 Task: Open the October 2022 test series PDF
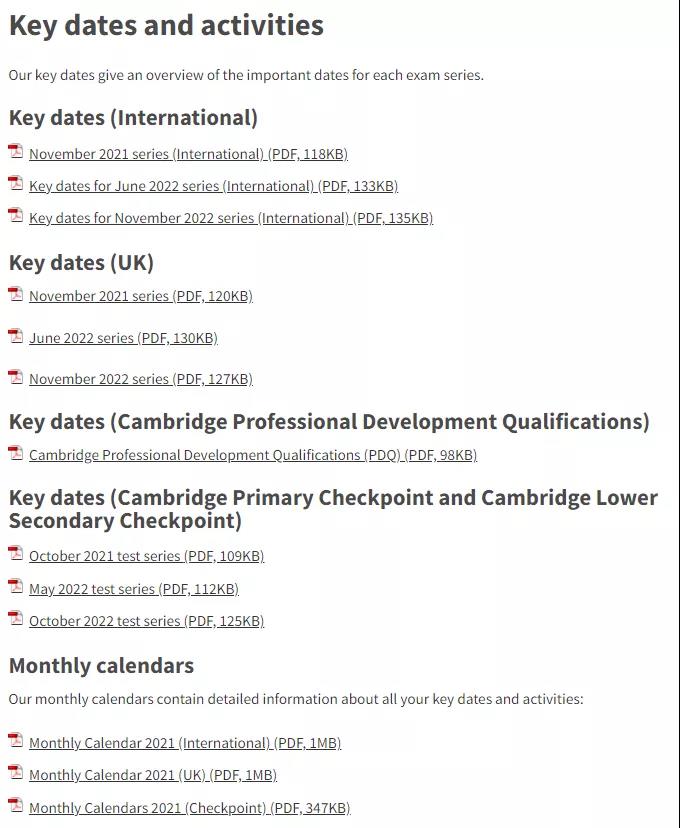pyautogui.click(x=146, y=620)
